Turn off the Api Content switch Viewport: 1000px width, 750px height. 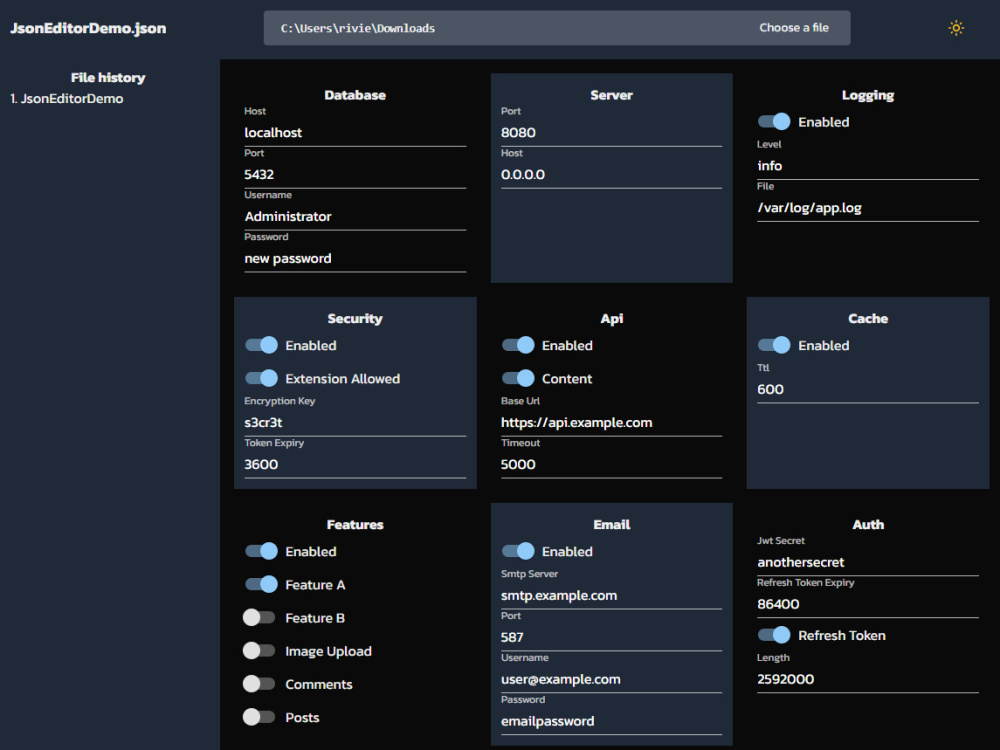point(518,378)
